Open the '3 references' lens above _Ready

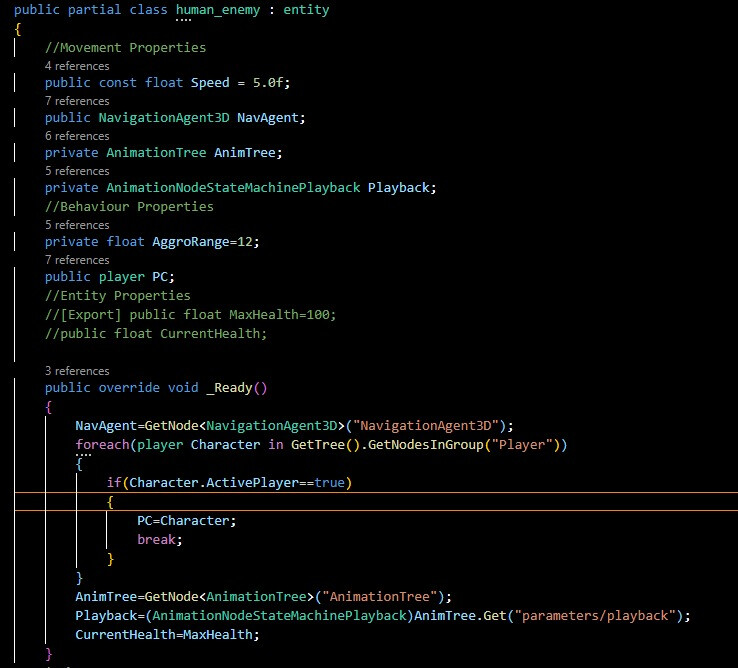(77, 371)
